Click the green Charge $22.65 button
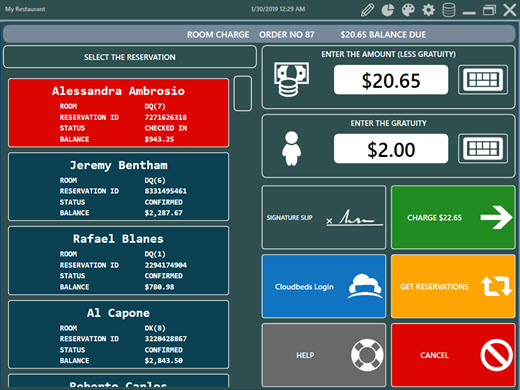Image resolution: width=520 pixels, height=390 pixels. tap(453, 217)
